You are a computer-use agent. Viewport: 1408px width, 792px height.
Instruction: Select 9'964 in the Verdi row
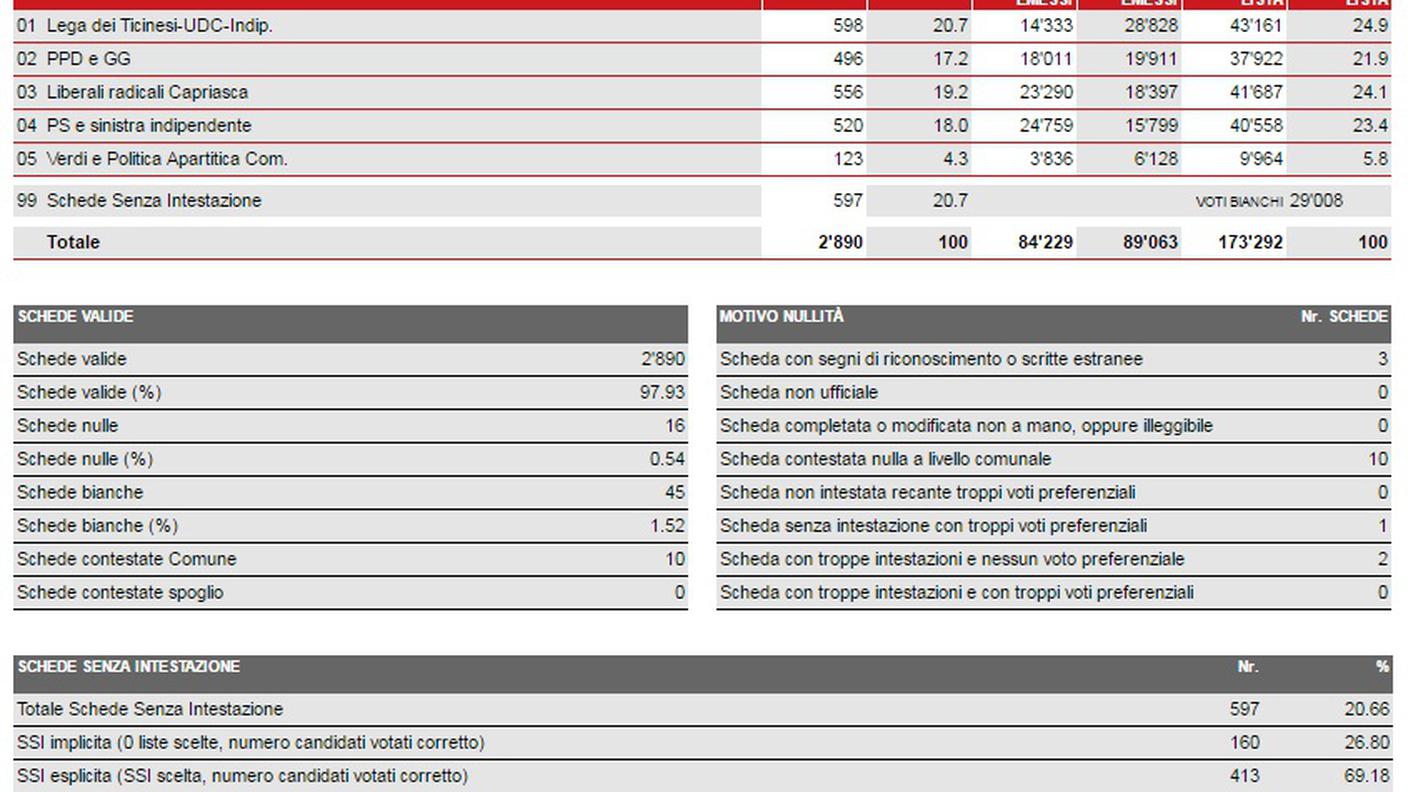1260,159
